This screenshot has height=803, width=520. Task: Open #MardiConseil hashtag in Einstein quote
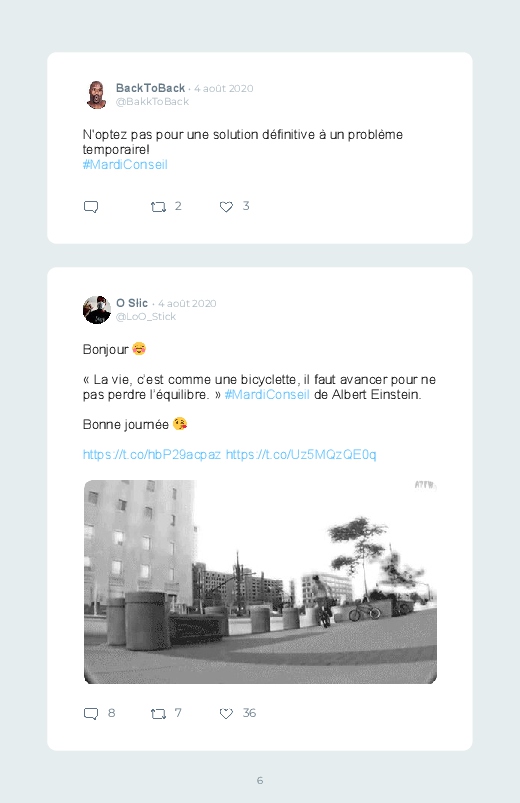coord(267,394)
